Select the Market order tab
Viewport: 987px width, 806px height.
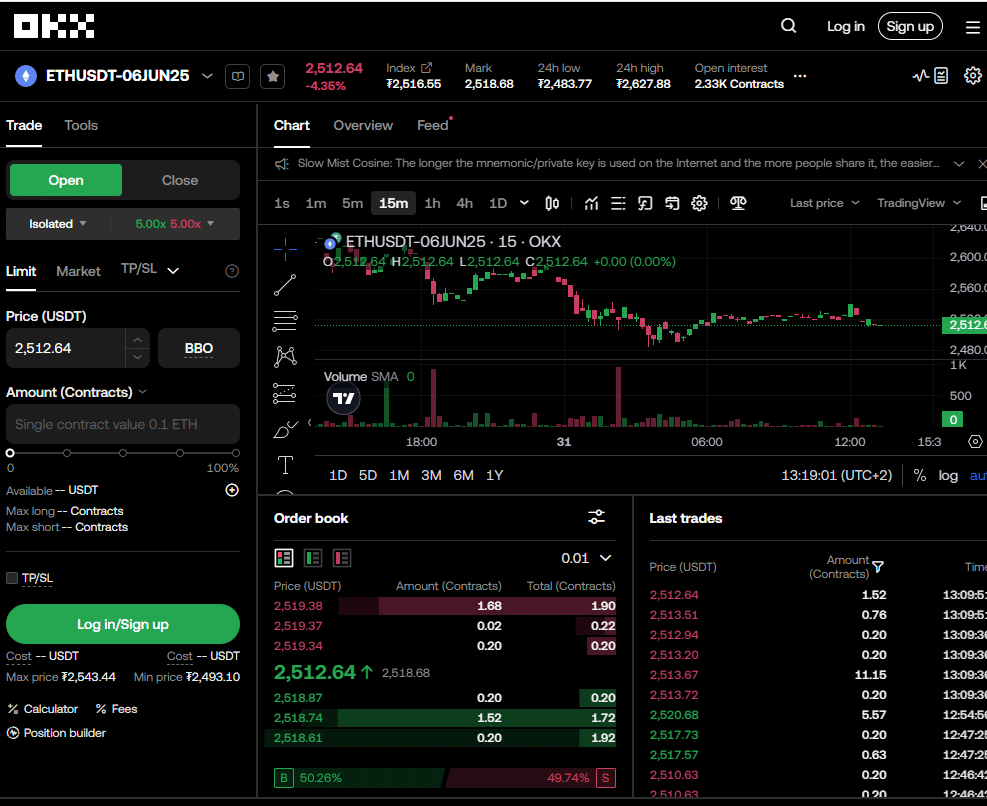pos(78,271)
